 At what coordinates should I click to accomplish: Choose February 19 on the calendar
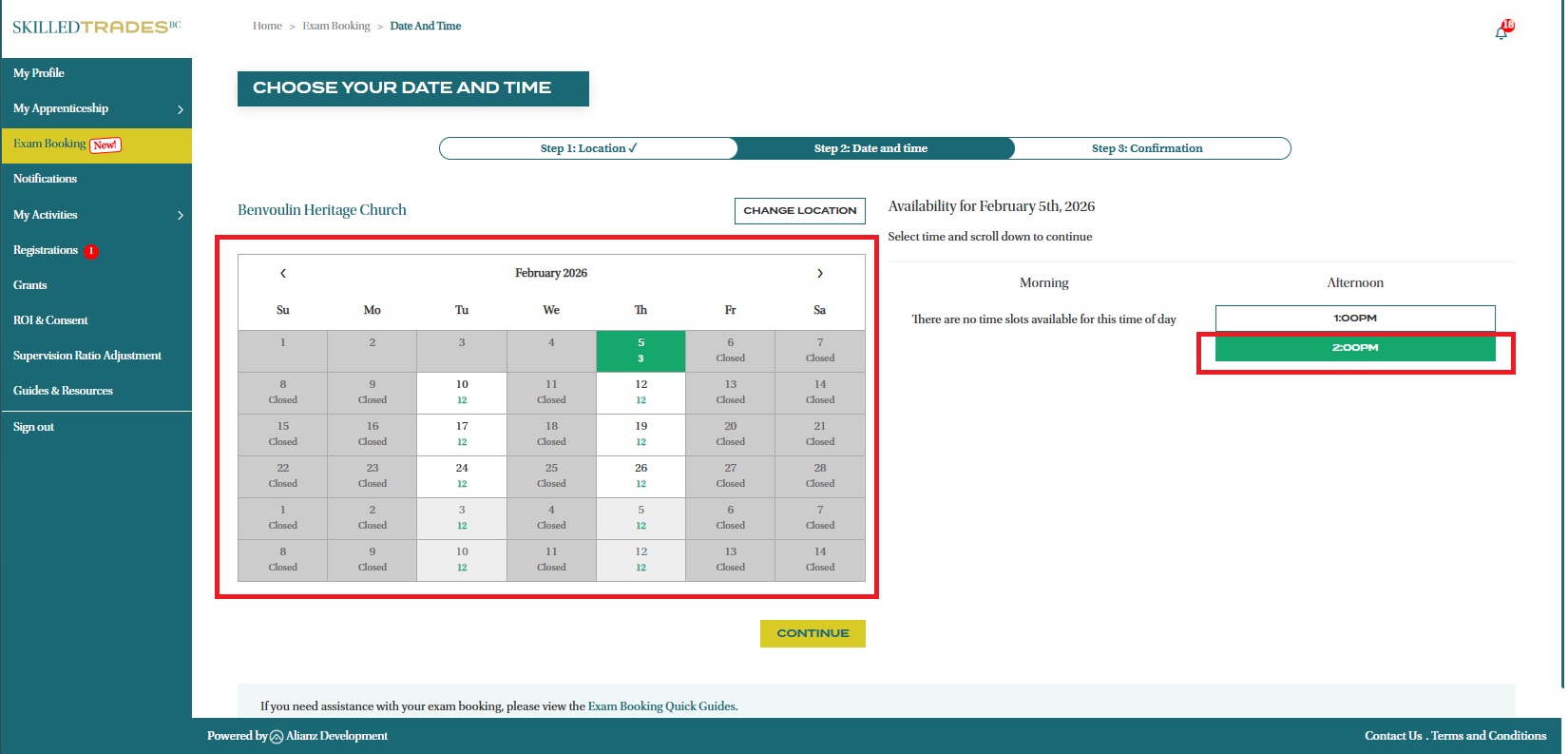641,434
